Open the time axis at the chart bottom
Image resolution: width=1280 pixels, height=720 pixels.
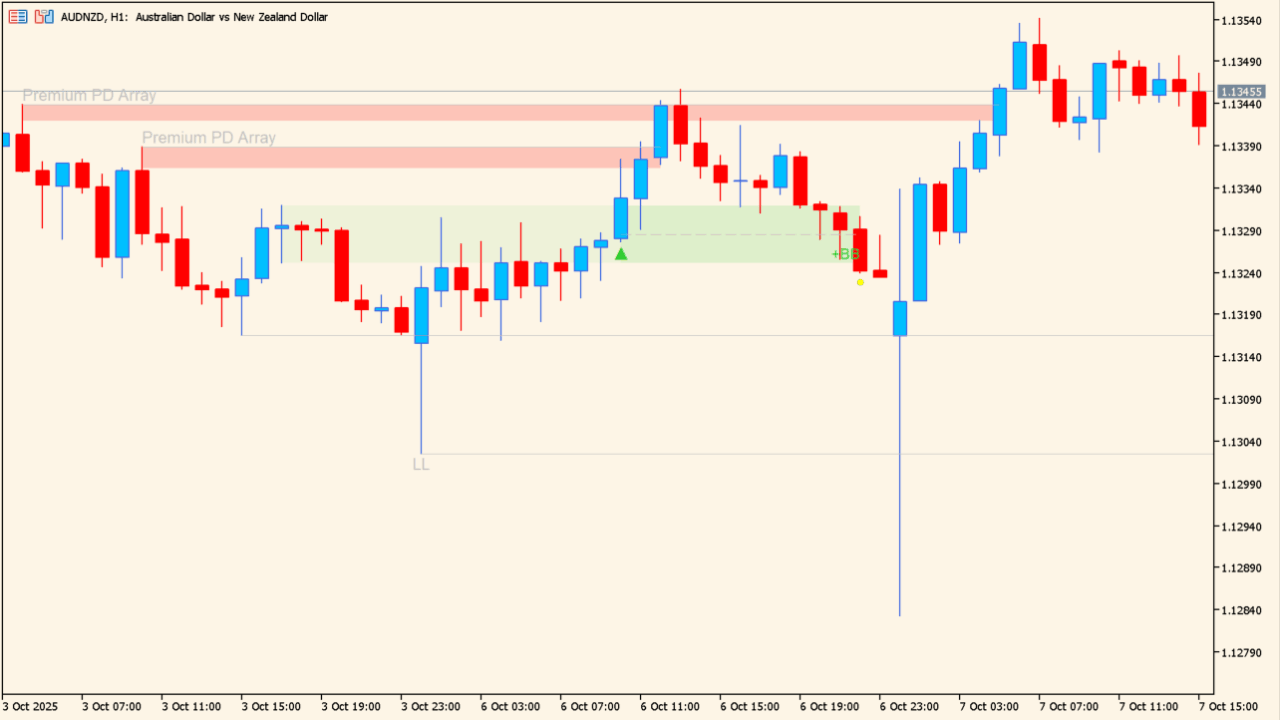pyautogui.click(x=640, y=705)
